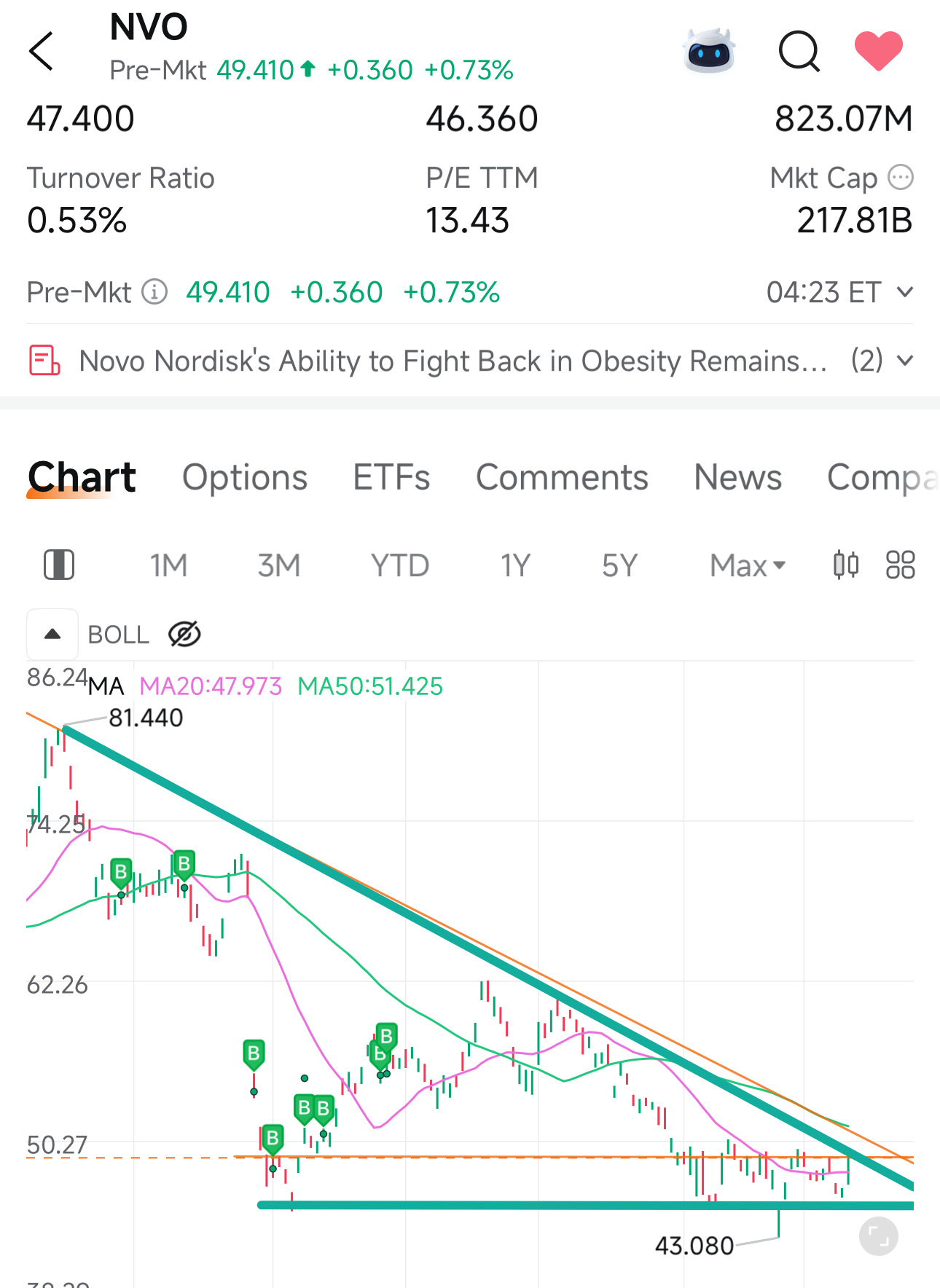Switch to the News tab
This screenshot has width=940, height=1288.
pos(737,478)
